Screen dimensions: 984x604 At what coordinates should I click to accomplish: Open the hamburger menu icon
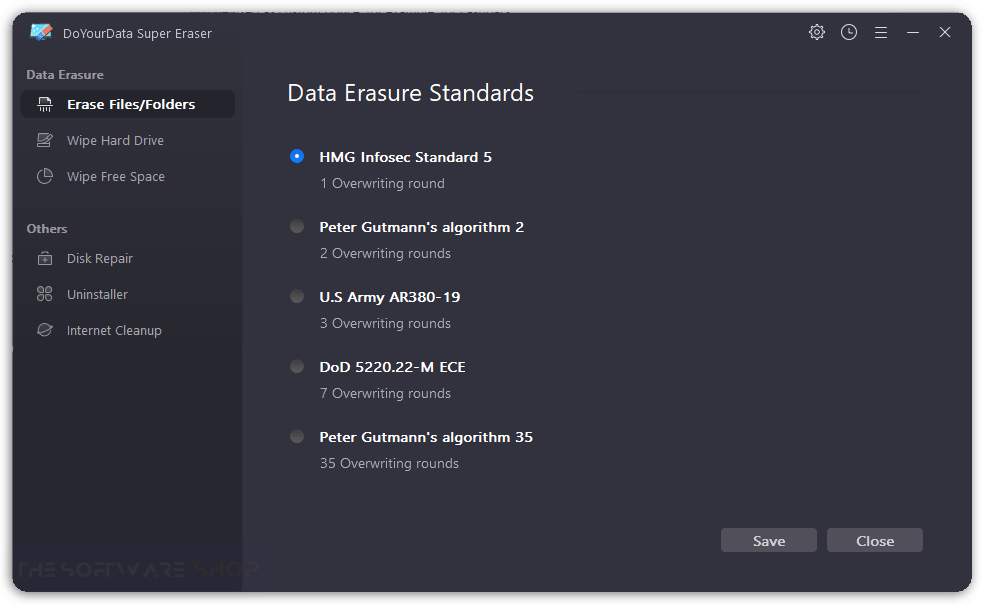880,32
